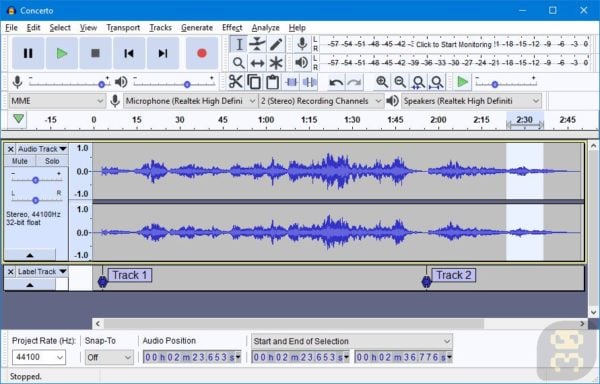This screenshot has width=600, height=384.
Task: Start playback with the green Play button
Action: click(x=62, y=53)
